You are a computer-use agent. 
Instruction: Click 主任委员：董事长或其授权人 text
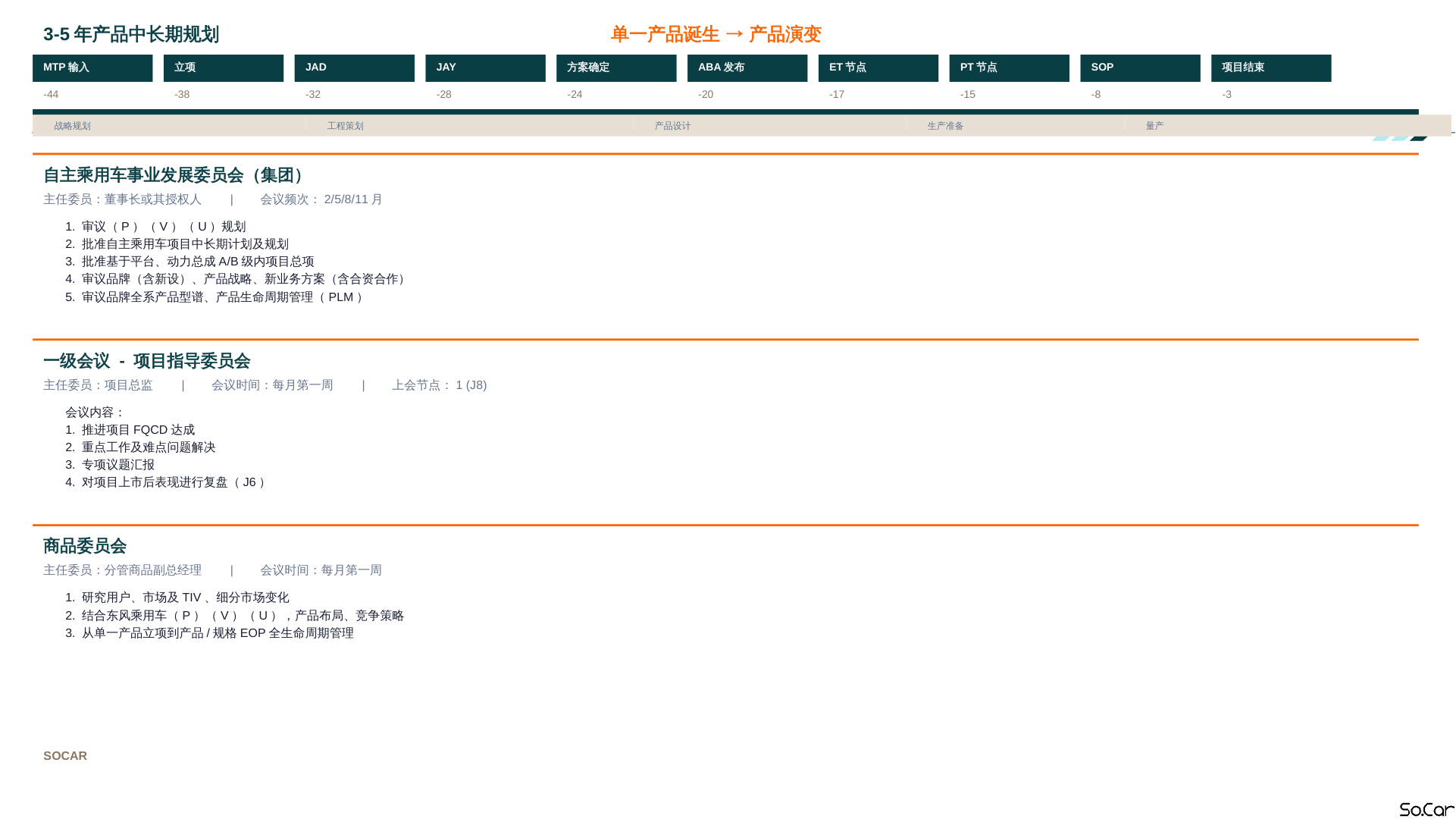(x=123, y=199)
